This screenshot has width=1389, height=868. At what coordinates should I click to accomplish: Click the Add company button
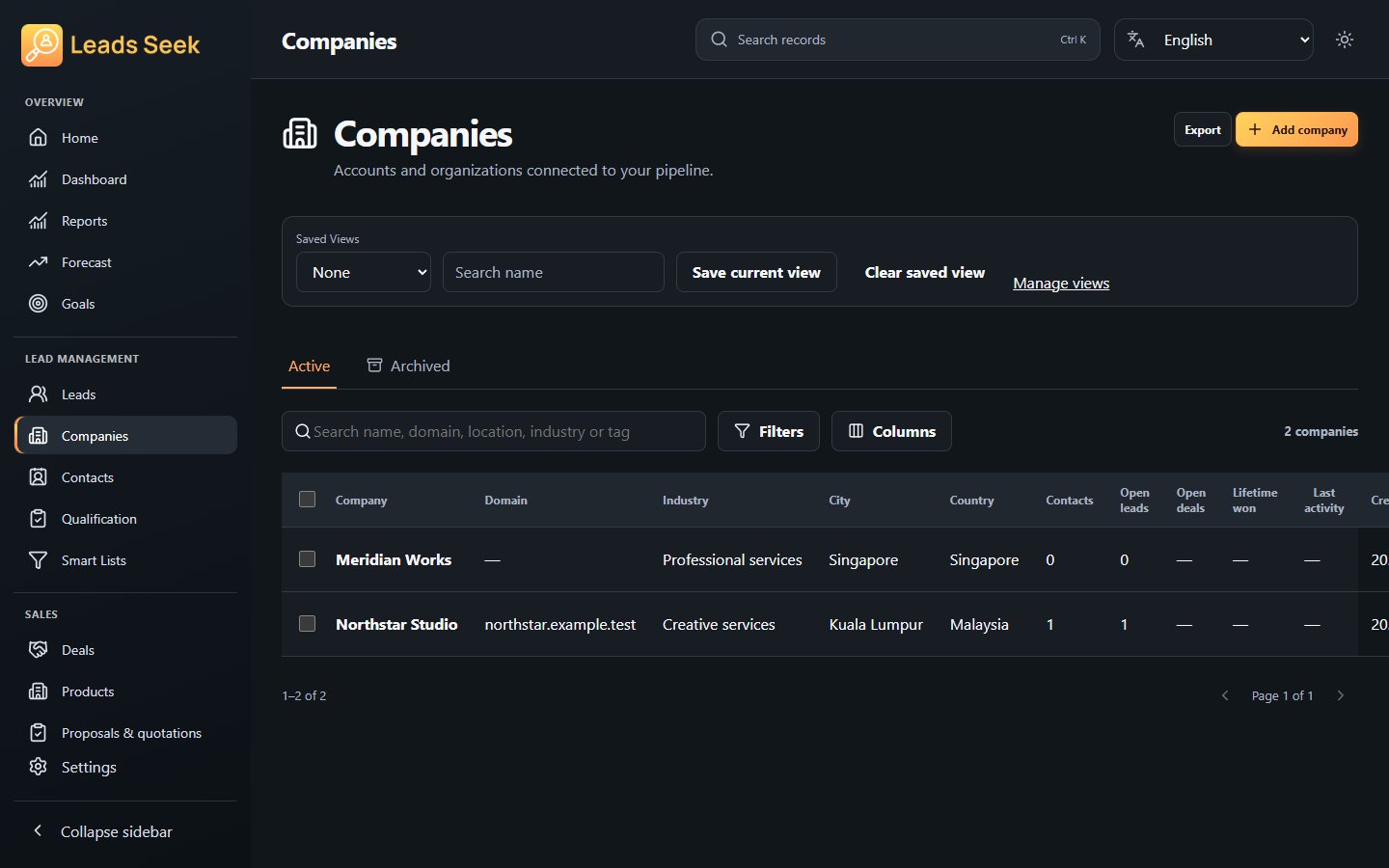coord(1296,129)
